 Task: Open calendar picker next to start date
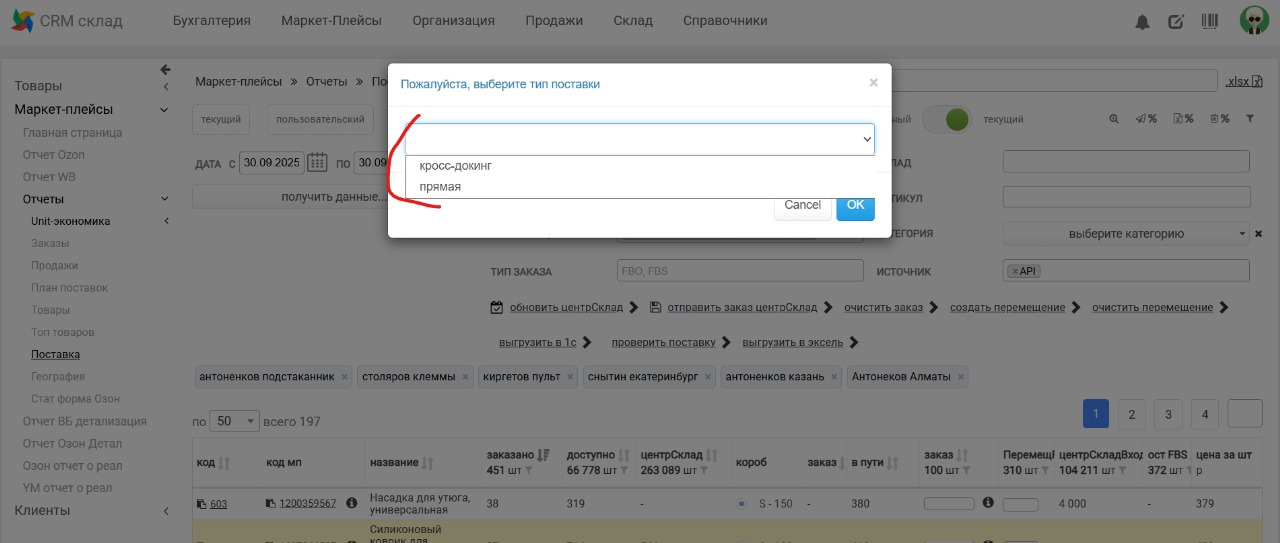(x=317, y=162)
